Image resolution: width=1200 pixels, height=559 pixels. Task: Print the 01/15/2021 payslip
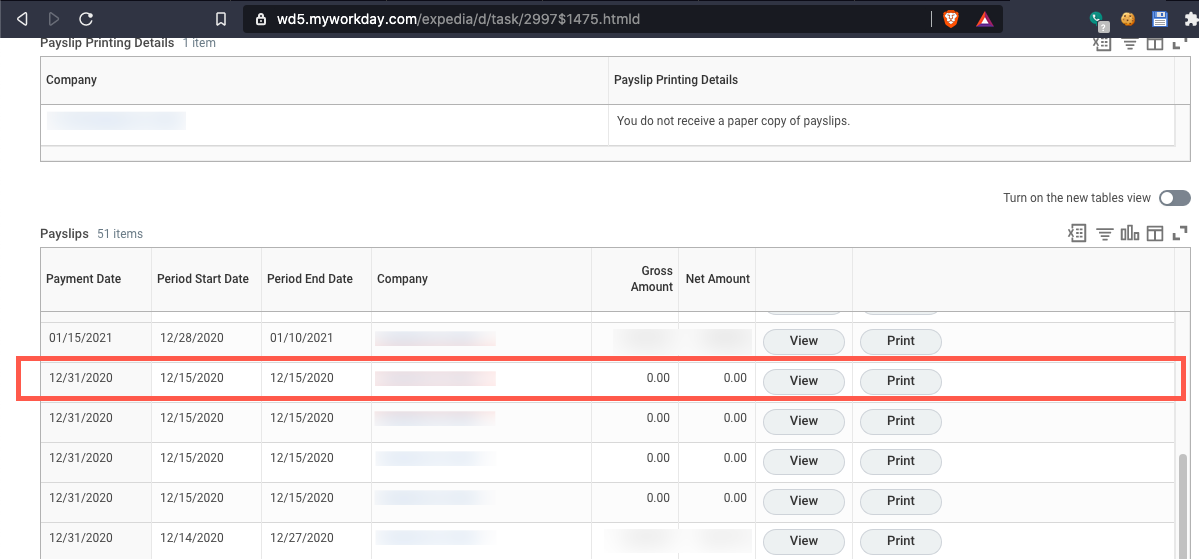pyautogui.click(x=901, y=341)
